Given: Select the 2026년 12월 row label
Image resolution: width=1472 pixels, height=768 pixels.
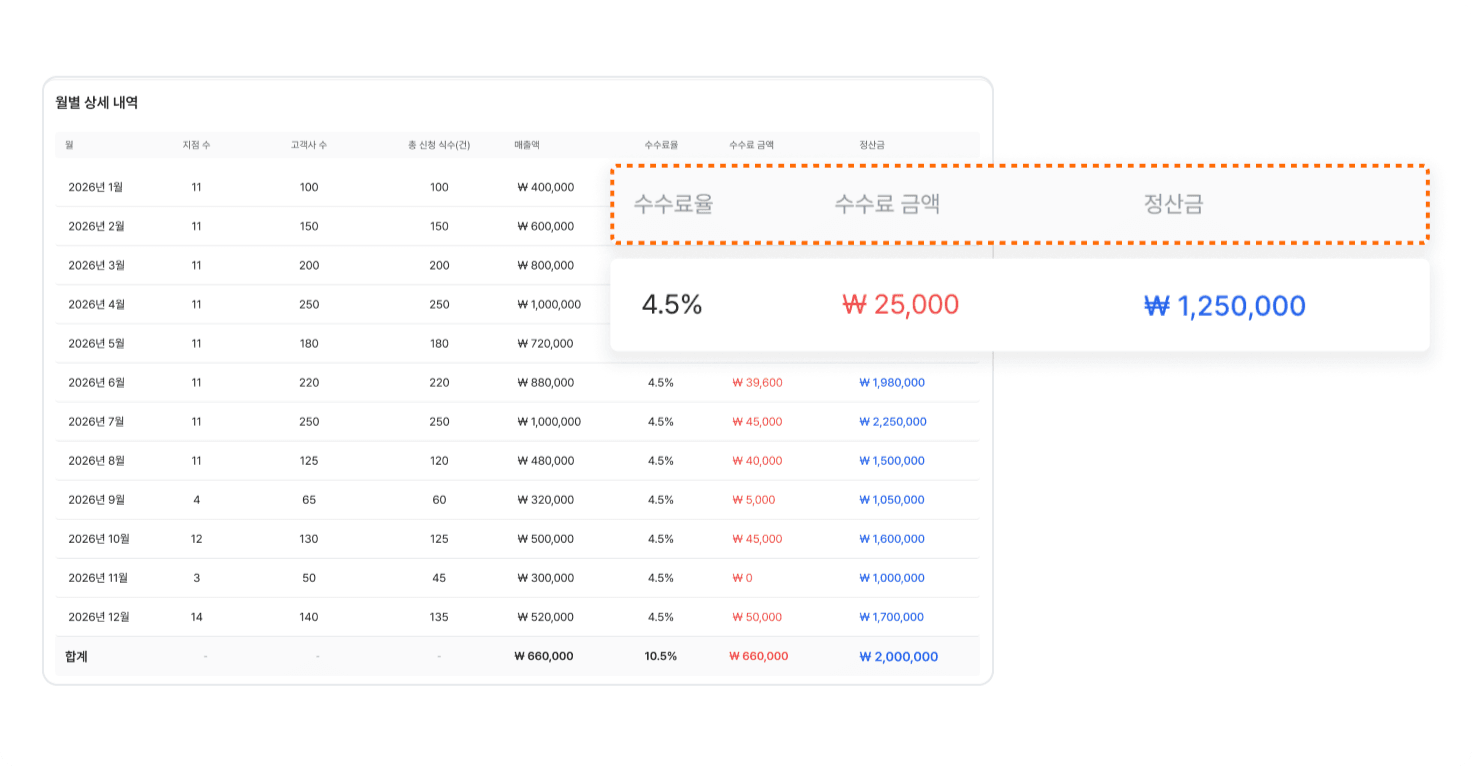Looking at the screenshot, I should [99, 616].
